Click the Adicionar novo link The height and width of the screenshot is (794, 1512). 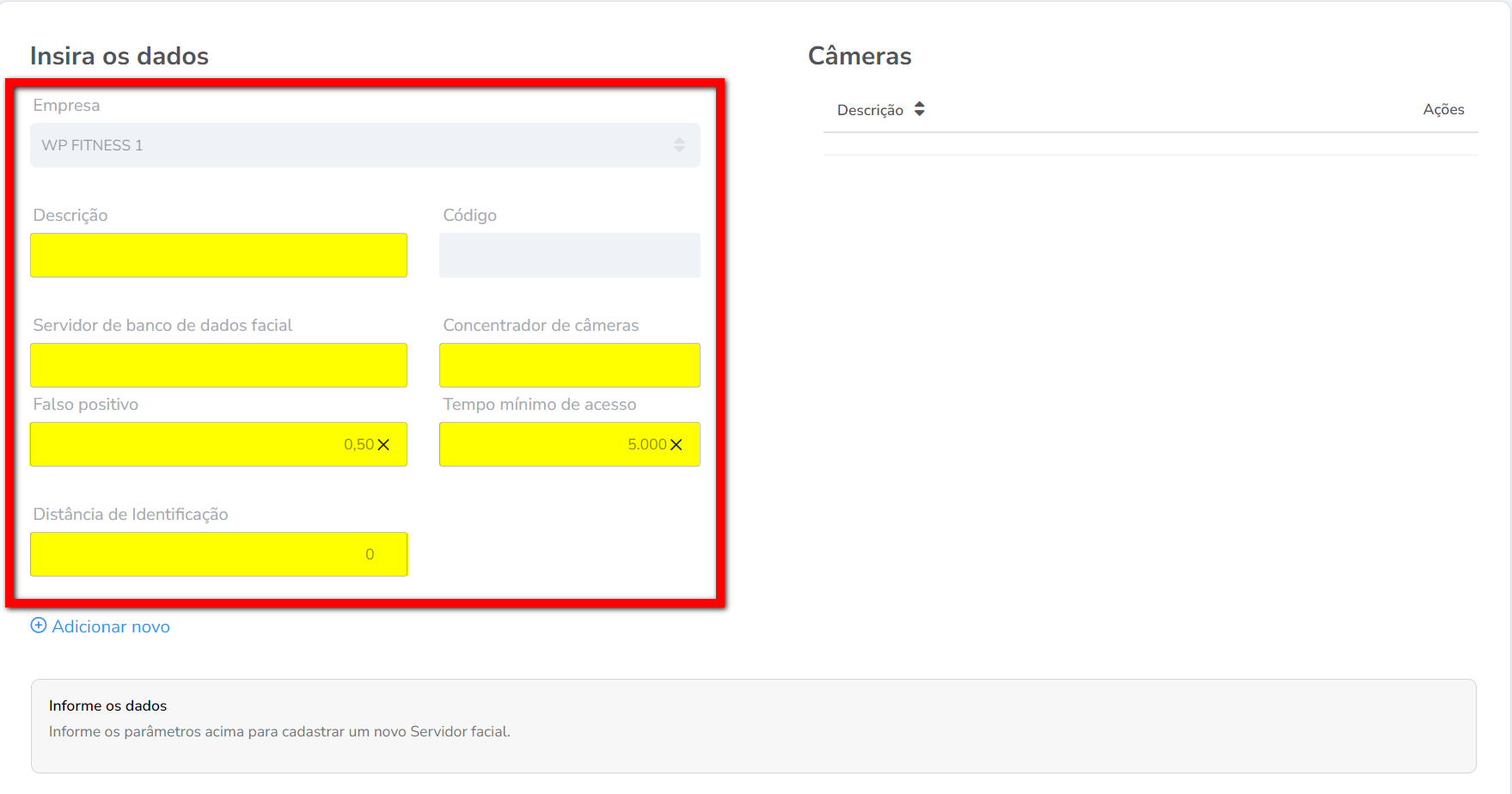tap(111, 626)
